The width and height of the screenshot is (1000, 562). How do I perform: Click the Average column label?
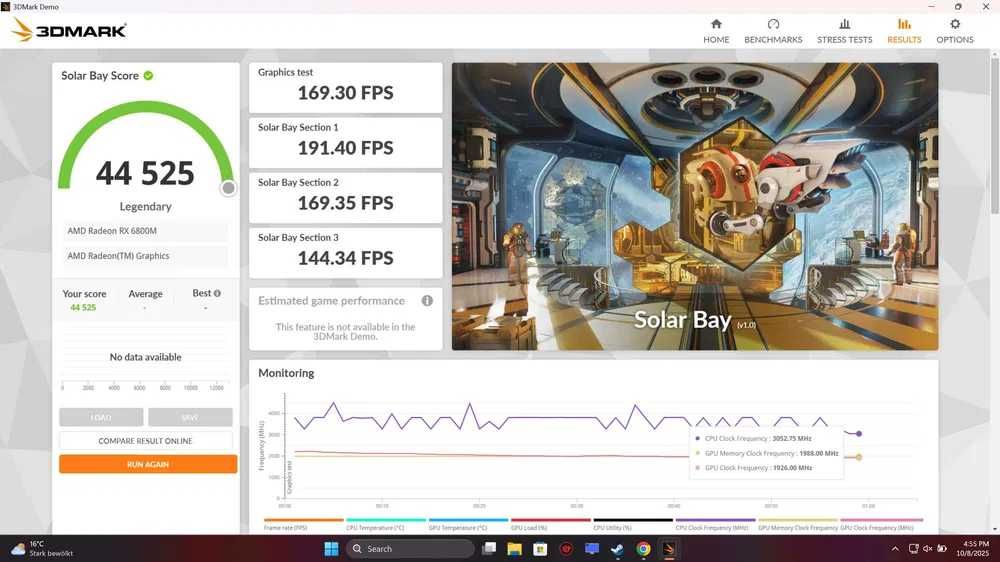pyautogui.click(x=145, y=293)
